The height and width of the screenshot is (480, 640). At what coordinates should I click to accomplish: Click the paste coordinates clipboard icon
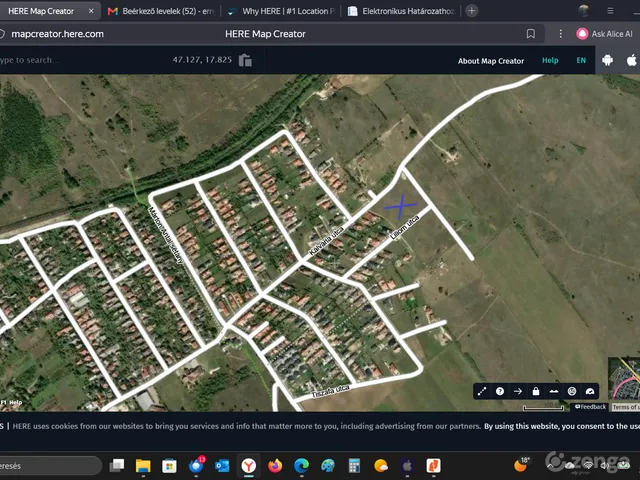coord(245,60)
